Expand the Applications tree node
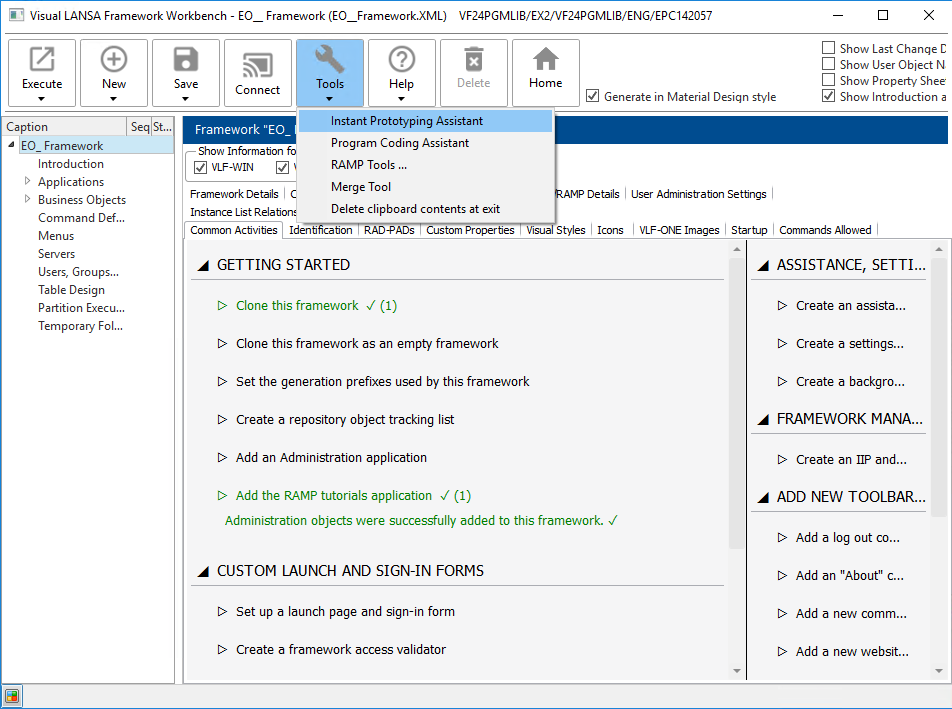The height and width of the screenshot is (709, 952). click(x=28, y=182)
